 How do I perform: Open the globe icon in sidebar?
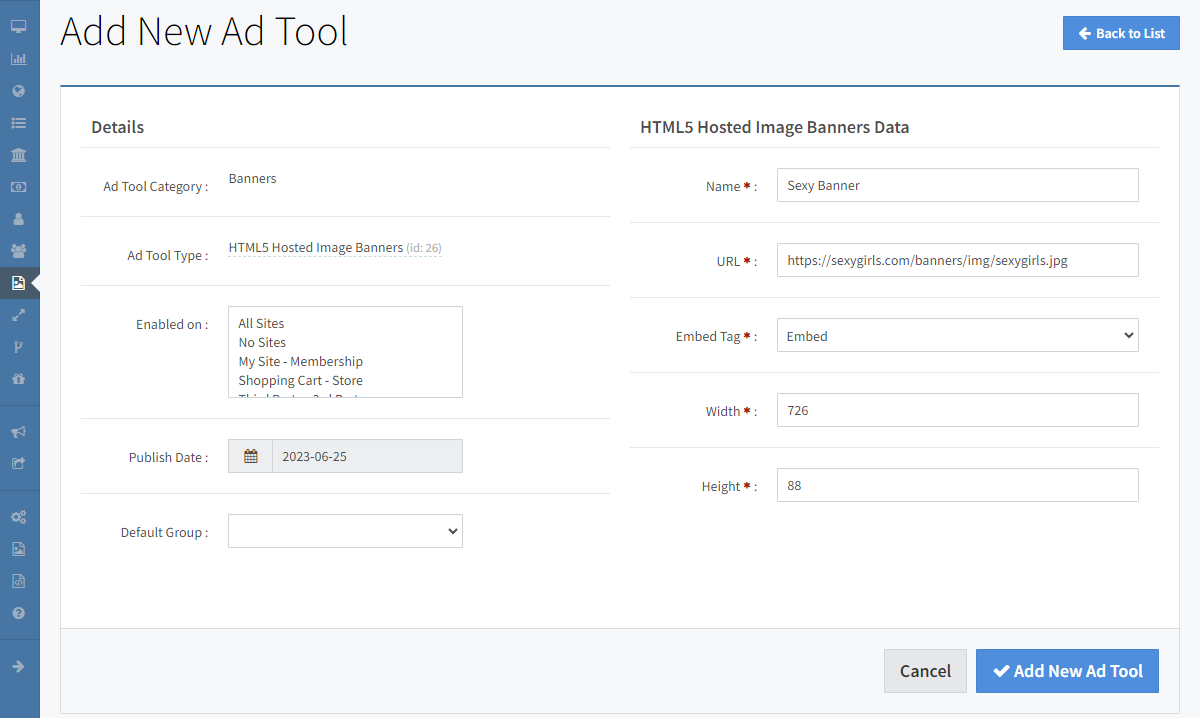coord(18,91)
